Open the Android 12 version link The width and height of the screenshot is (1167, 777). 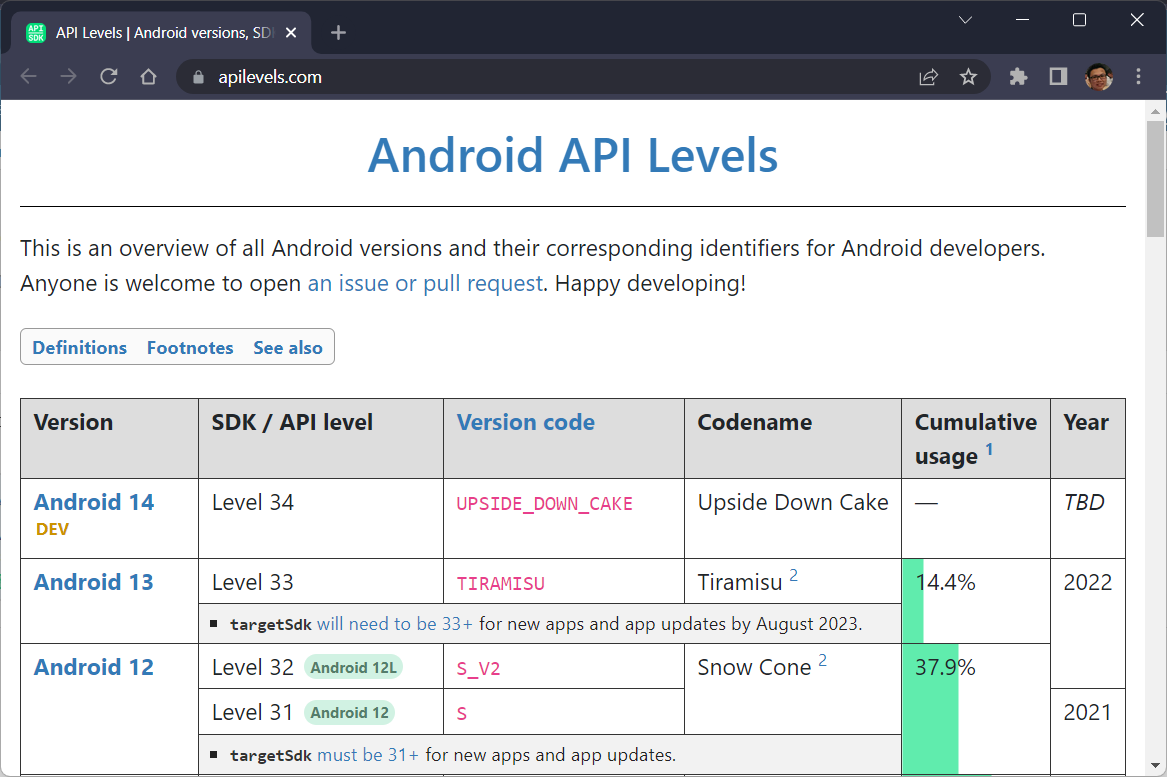coord(94,667)
